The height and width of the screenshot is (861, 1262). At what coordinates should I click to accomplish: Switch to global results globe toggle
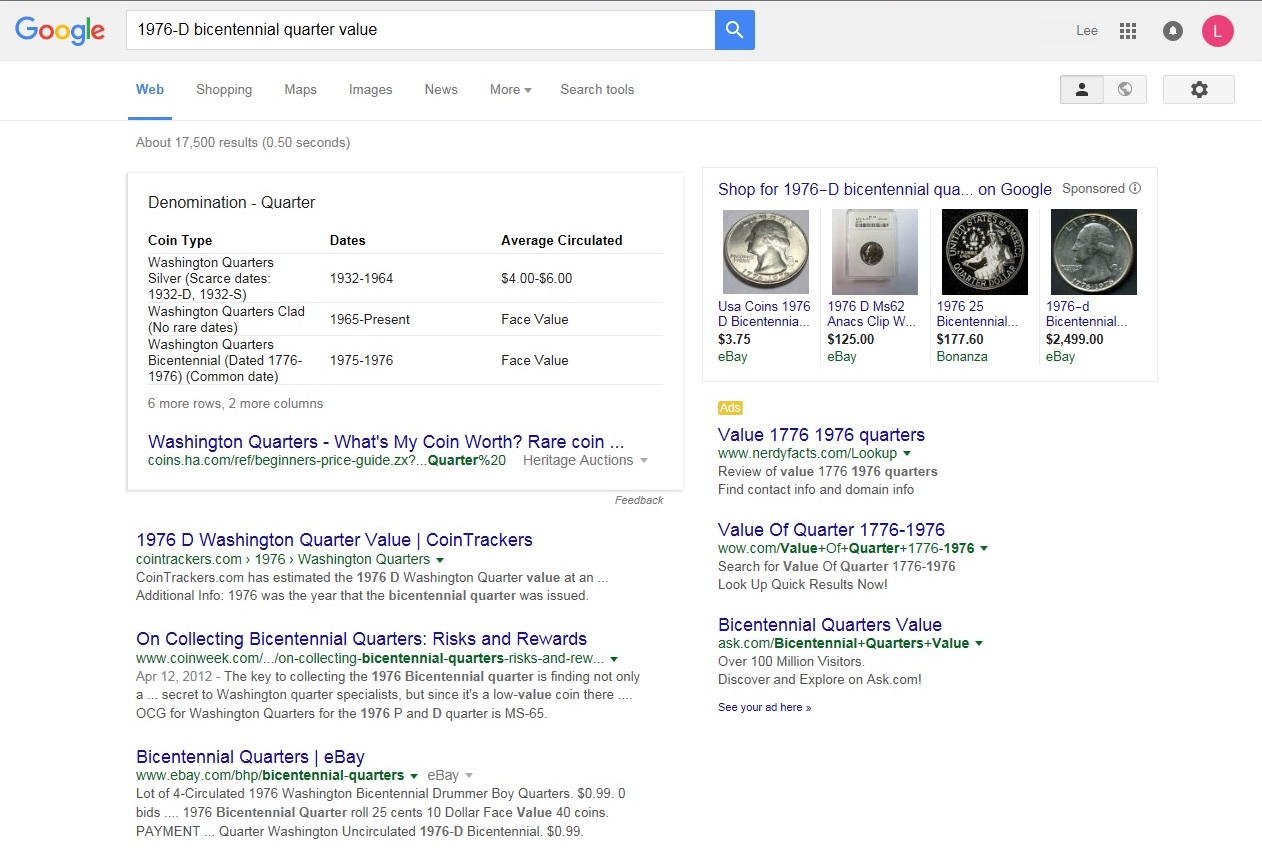1125,89
